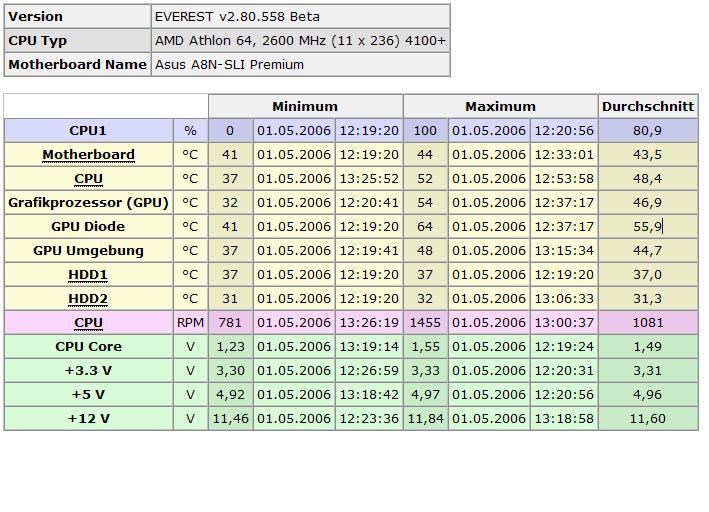
Task: Click the CPU fan minimum value 781
Action: [230, 322]
